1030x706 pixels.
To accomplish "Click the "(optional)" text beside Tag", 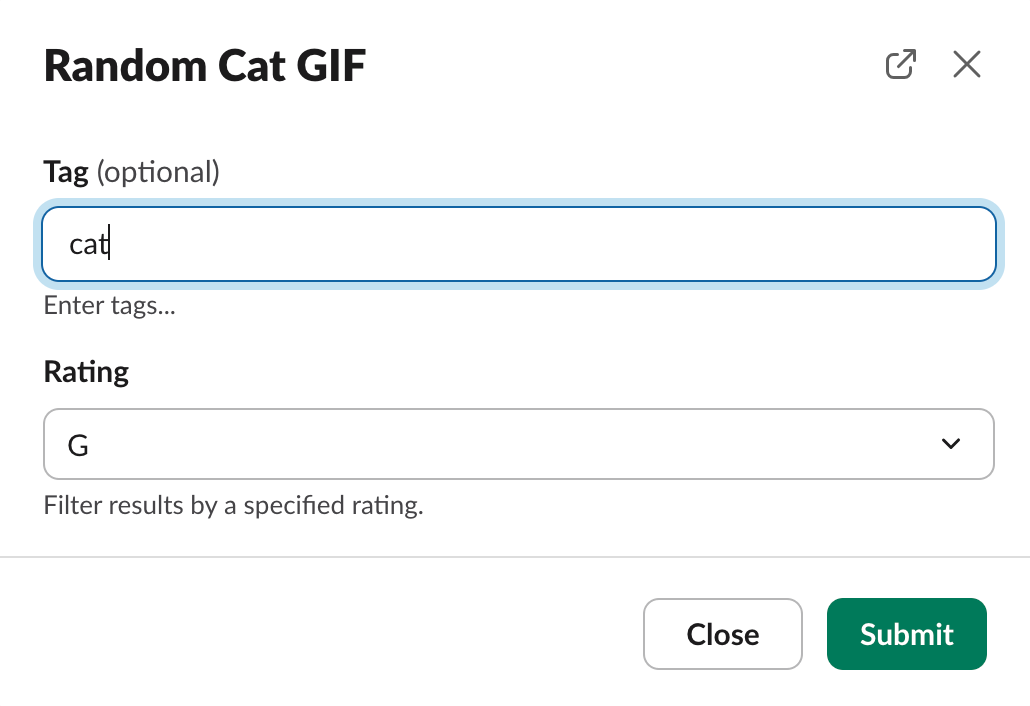I will point(157,172).
